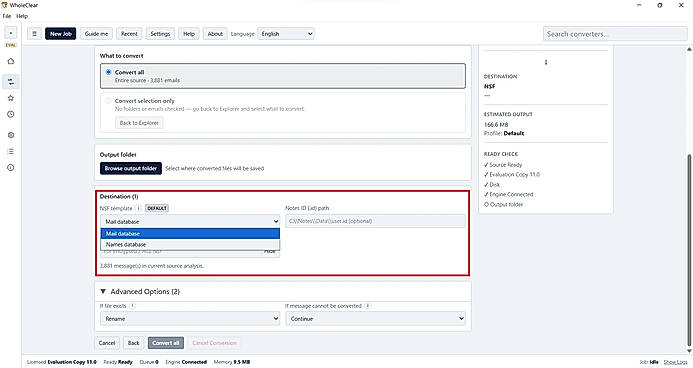The height and width of the screenshot is (368, 693).
Task: Click the Cancel button
Action: (107, 343)
